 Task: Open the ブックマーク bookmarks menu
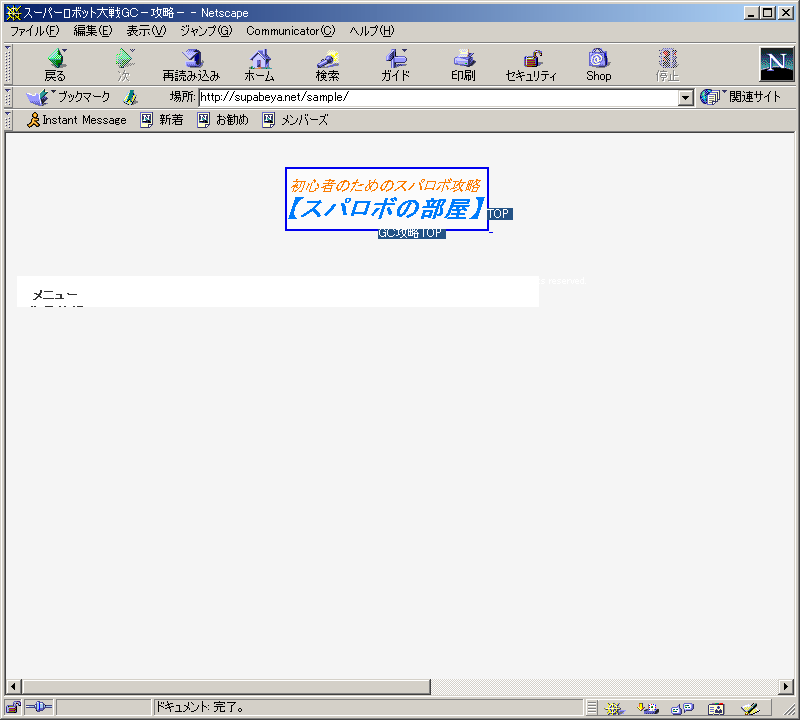click(x=68, y=96)
